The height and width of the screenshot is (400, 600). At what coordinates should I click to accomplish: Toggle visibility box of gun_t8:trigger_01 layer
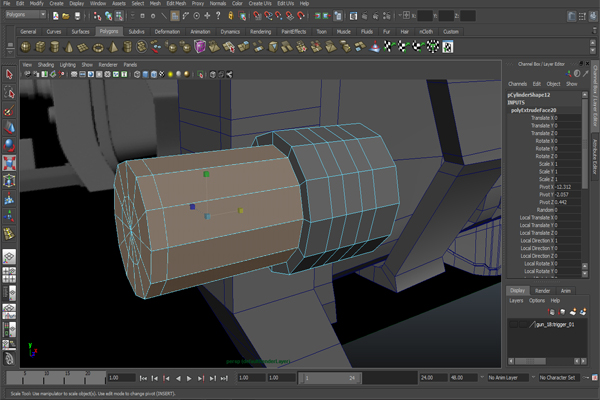click(513, 325)
